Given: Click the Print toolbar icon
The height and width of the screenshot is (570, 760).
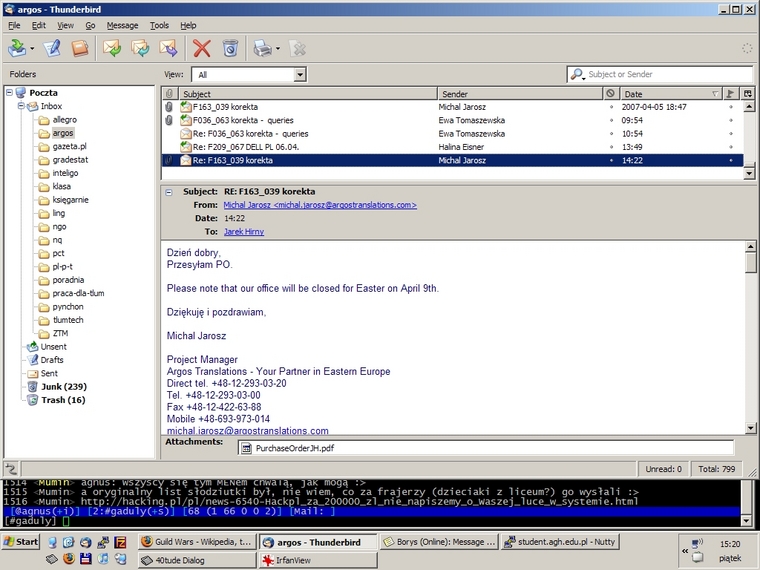Looking at the screenshot, I should (x=263, y=48).
